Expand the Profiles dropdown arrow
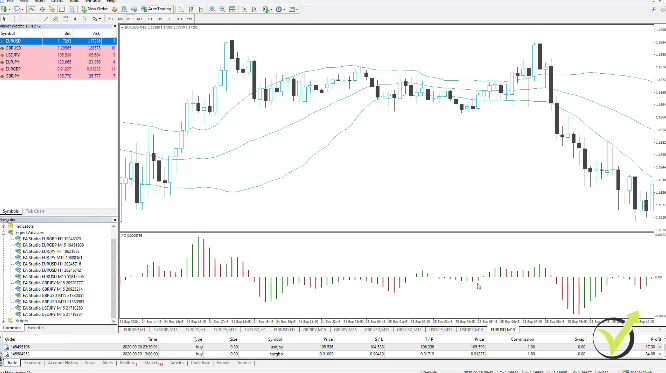Screen dimensions: 666x373 click(23, 9)
